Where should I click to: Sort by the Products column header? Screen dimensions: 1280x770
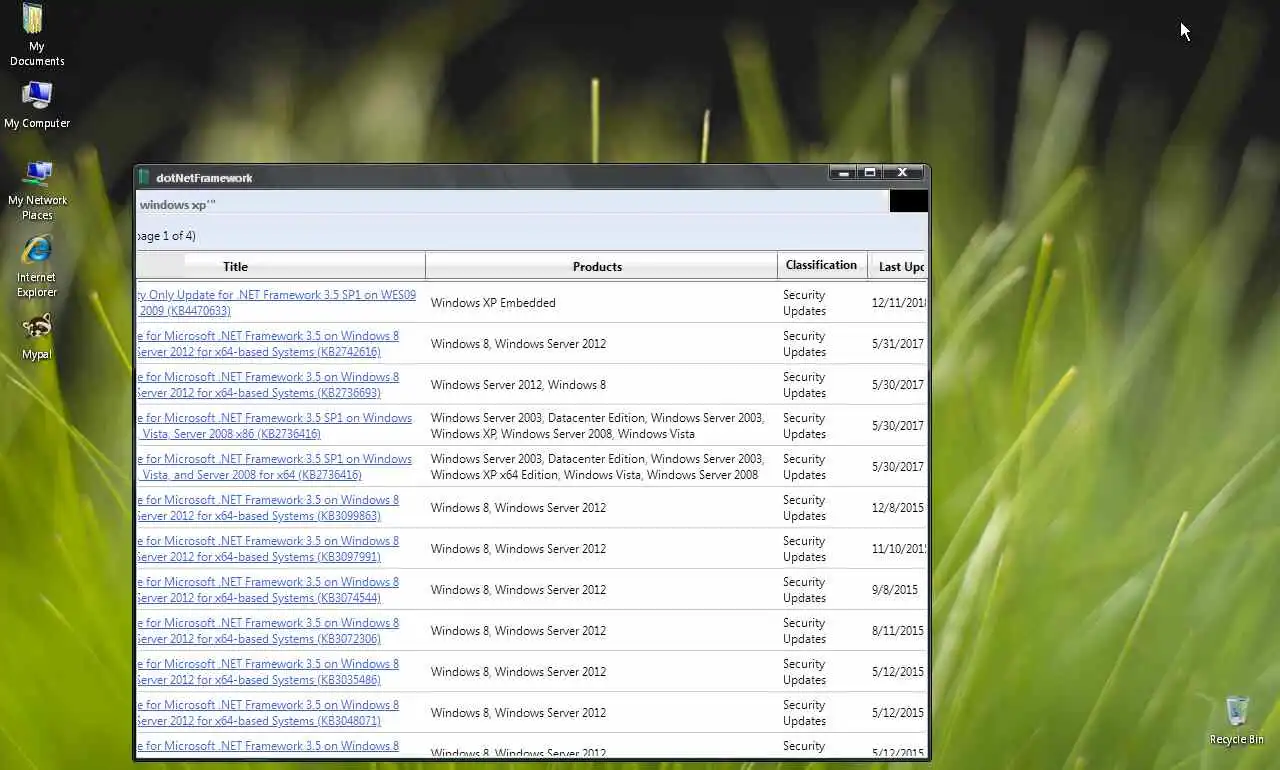[x=601, y=266]
